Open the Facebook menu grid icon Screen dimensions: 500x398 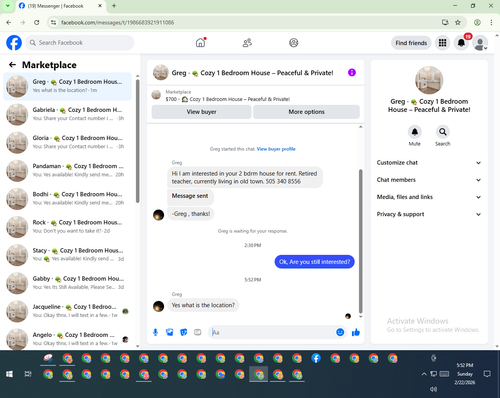coord(442,43)
